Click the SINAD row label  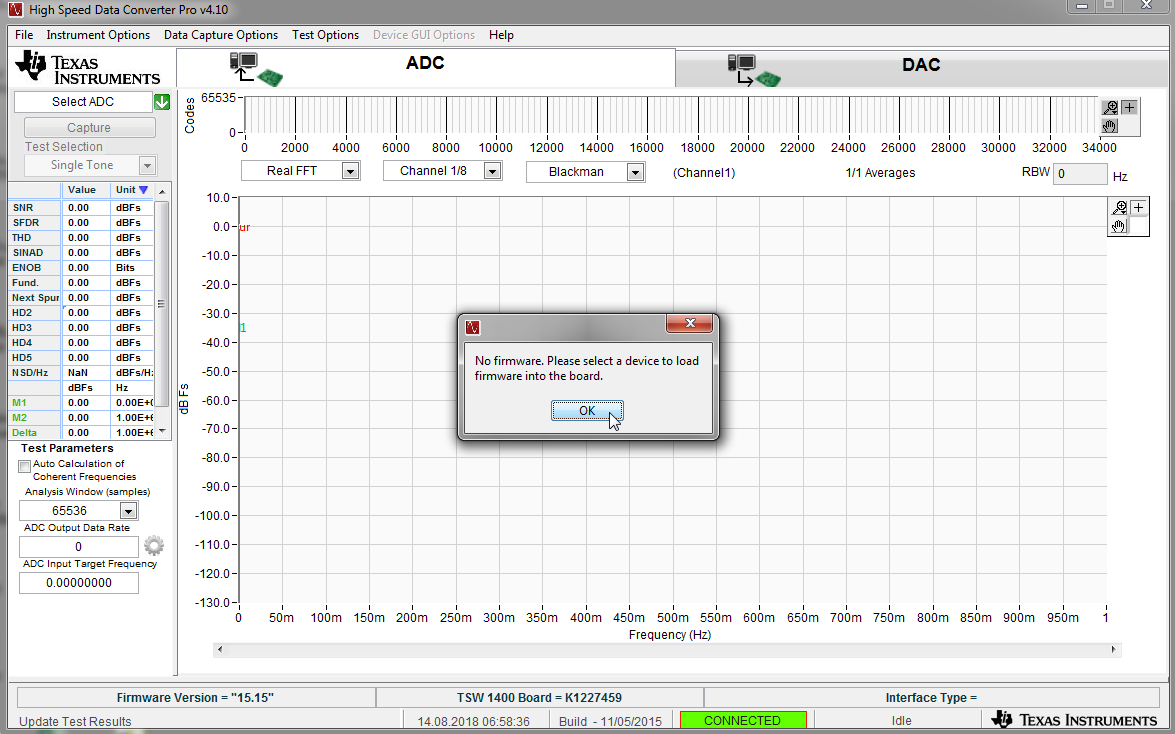pos(28,253)
